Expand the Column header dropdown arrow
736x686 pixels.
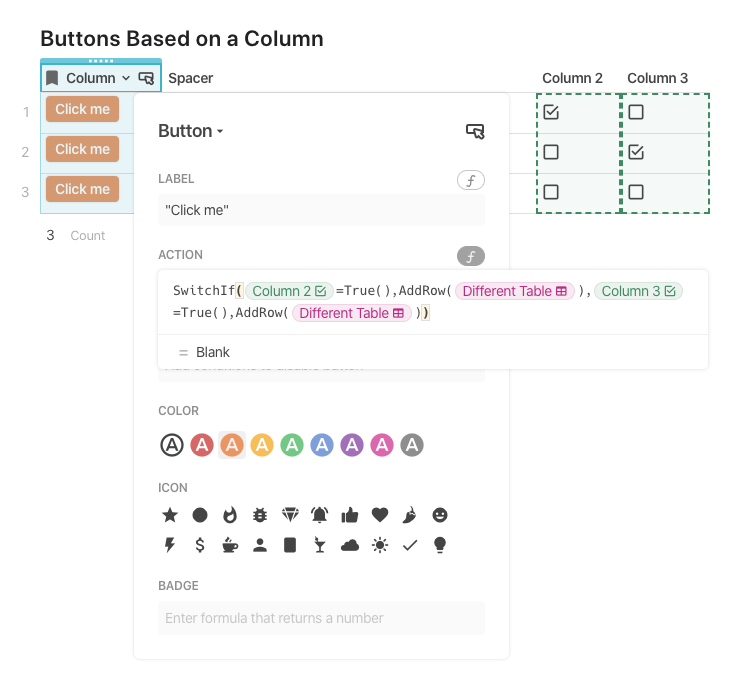point(126,78)
